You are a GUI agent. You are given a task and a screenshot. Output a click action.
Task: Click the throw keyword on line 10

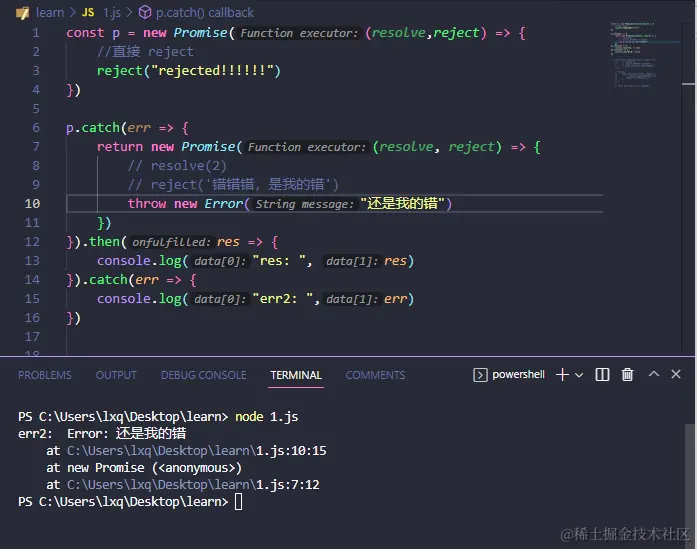click(147, 203)
